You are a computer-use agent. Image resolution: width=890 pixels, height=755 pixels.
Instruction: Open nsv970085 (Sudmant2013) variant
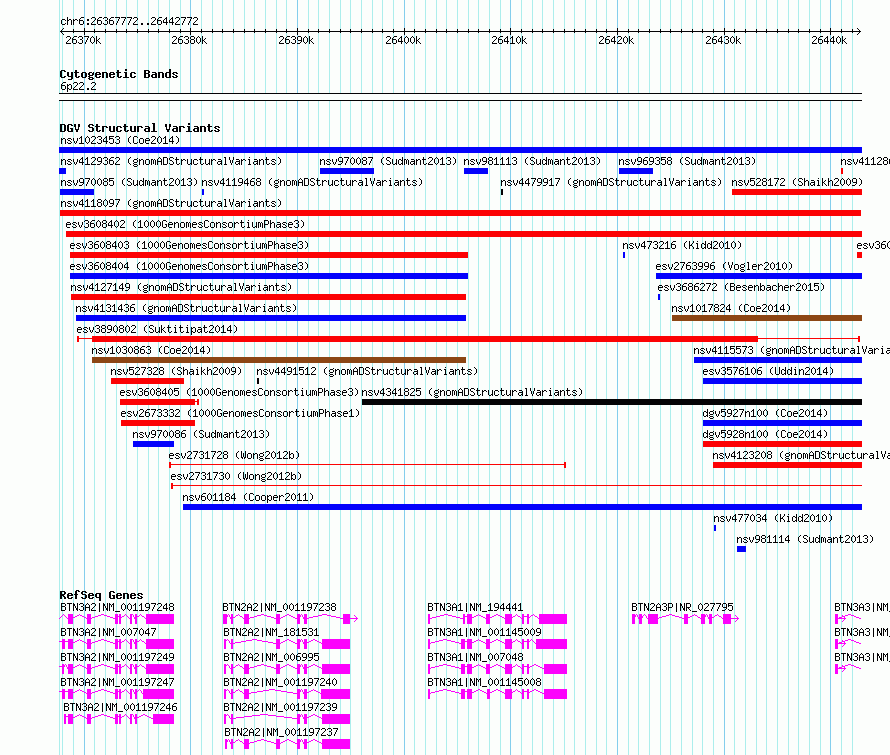tap(129, 182)
